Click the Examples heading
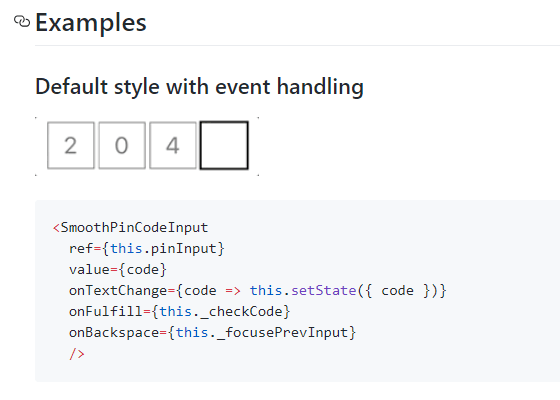This screenshot has height=400, width=560. [x=91, y=23]
